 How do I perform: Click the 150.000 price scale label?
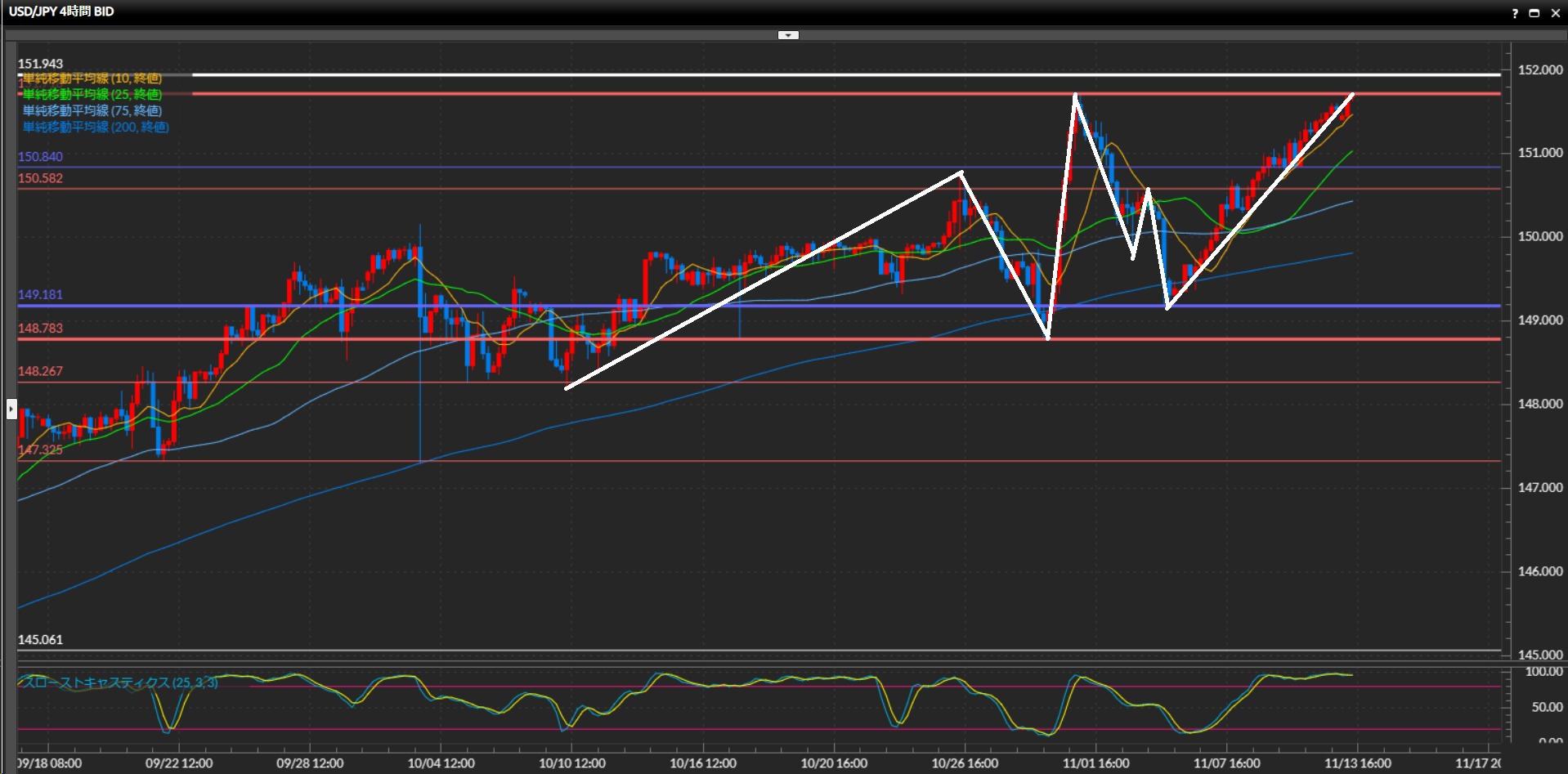tap(1540, 236)
